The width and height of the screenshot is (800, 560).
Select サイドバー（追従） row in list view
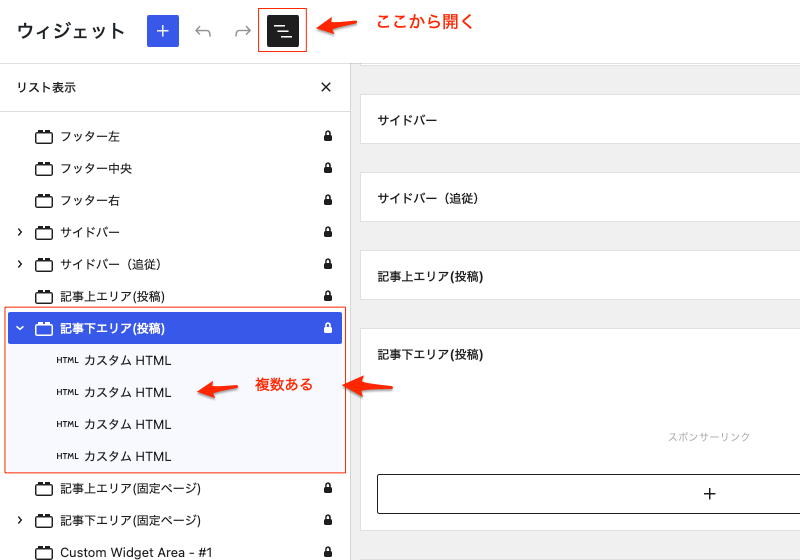175,264
